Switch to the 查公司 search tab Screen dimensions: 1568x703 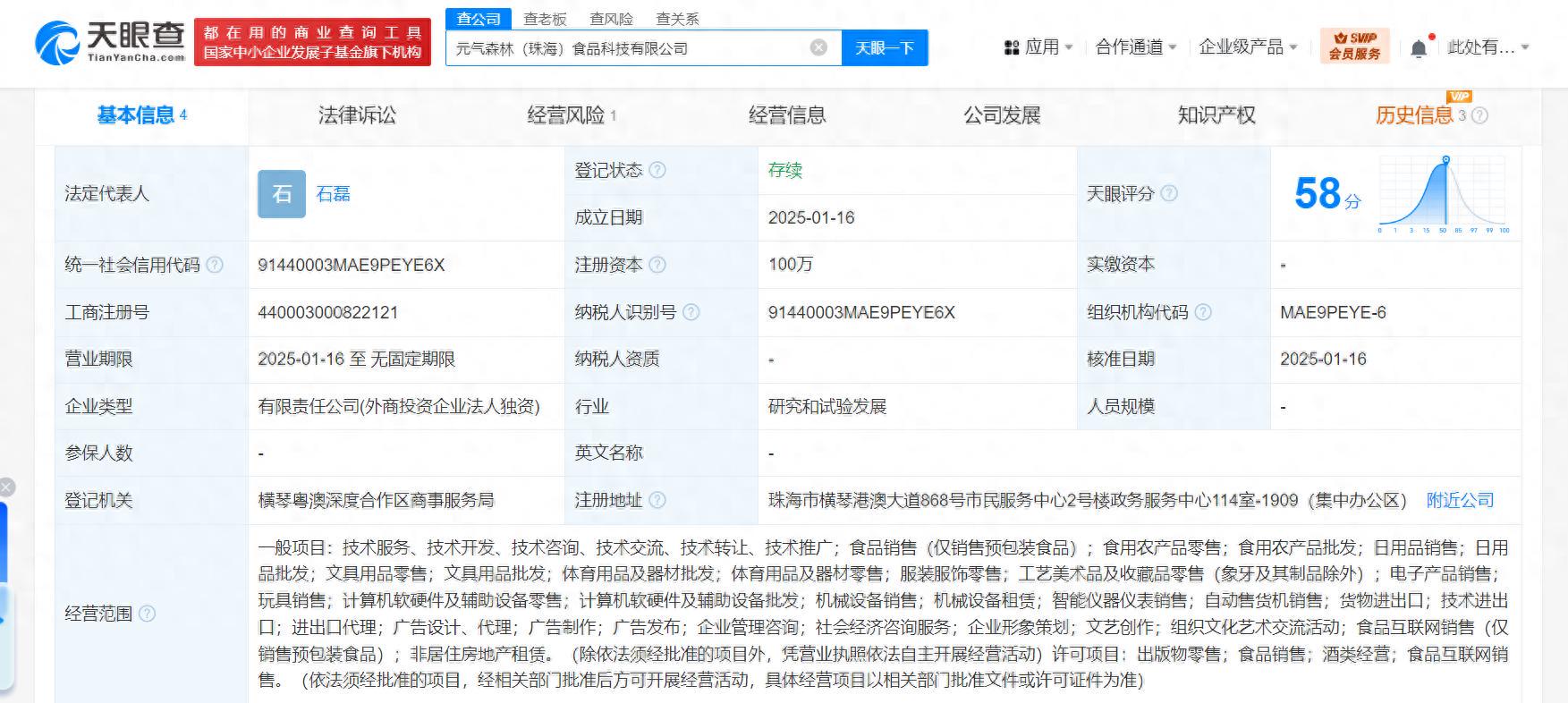479,19
